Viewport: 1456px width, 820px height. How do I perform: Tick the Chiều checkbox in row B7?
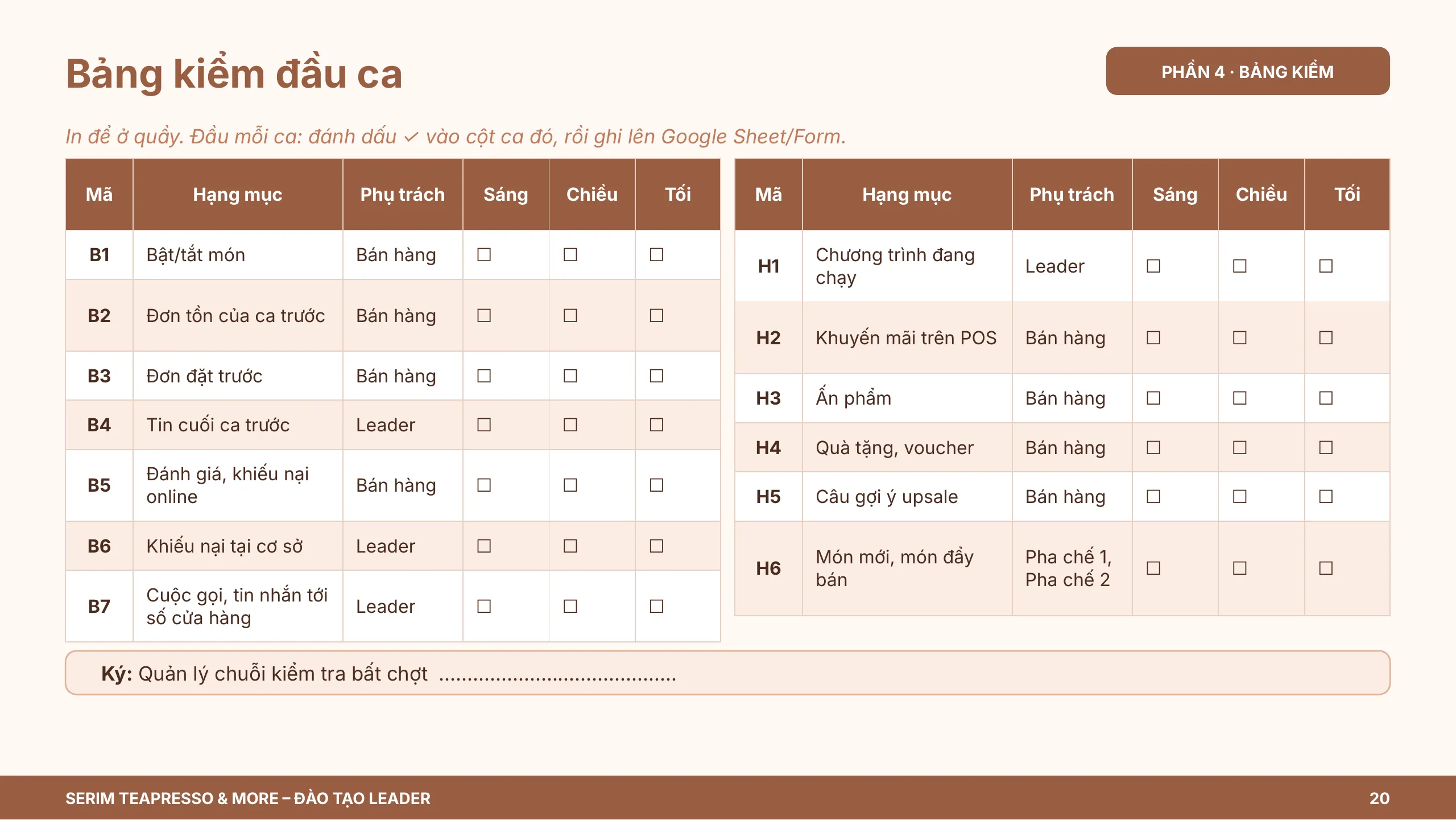tap(570, 606)
